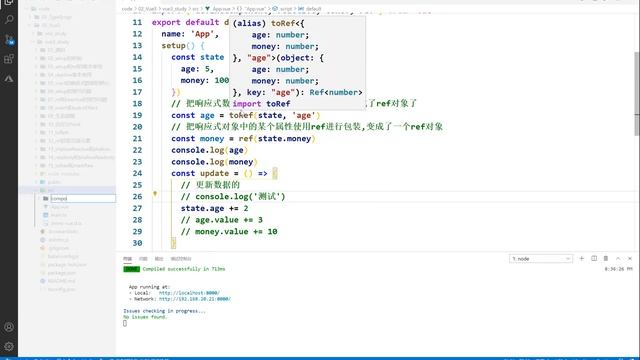
Task: Click 'default' in the breadcrumb path
Action: click(313, 9)
